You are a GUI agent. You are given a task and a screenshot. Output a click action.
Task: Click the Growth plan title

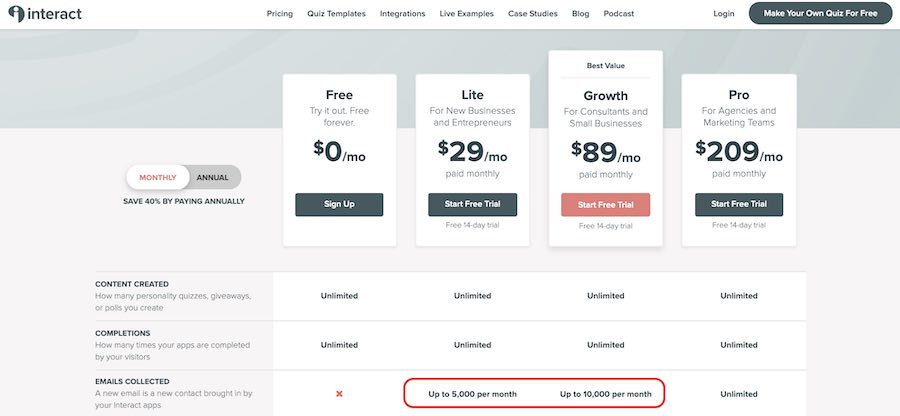pyautogui.click(x=606, y=96)
